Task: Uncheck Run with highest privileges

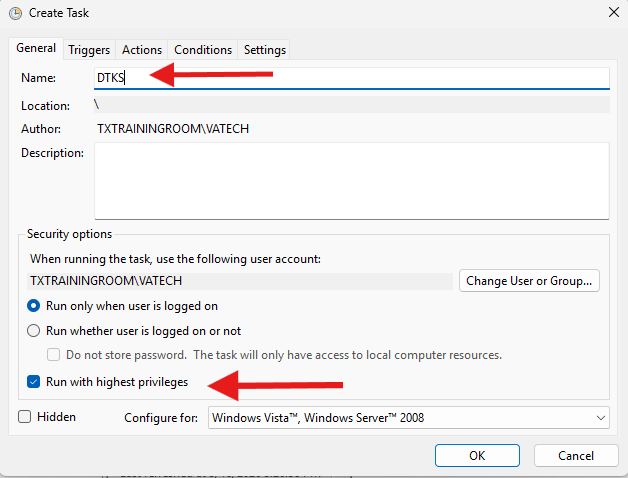Action: (34, 382)
